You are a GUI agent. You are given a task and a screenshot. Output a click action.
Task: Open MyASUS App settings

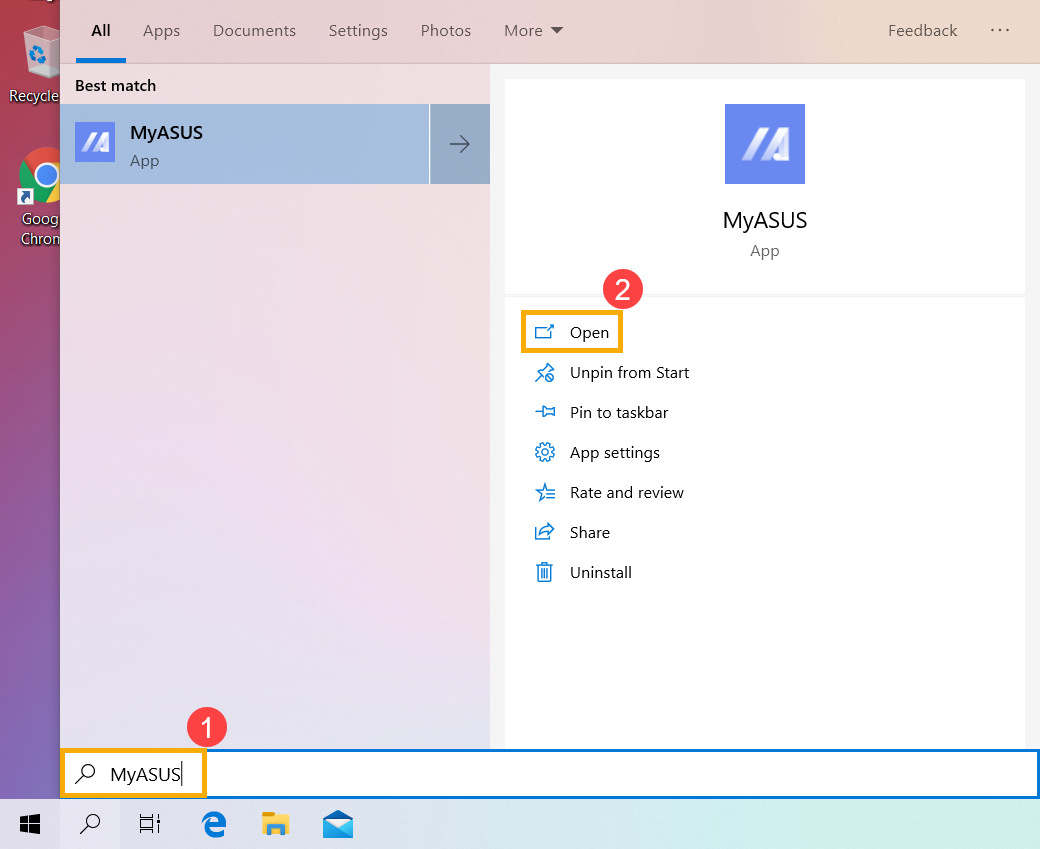coord(597,452)
